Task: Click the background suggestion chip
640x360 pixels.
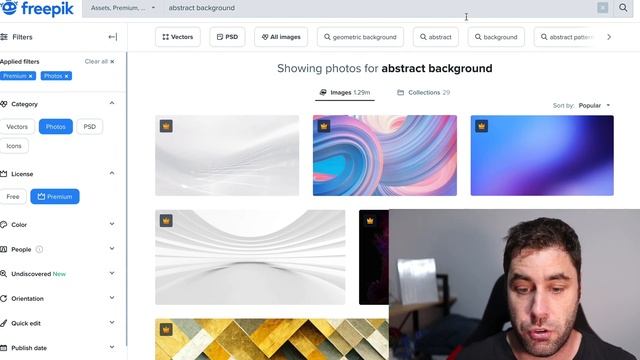Action: coord(496,37)
